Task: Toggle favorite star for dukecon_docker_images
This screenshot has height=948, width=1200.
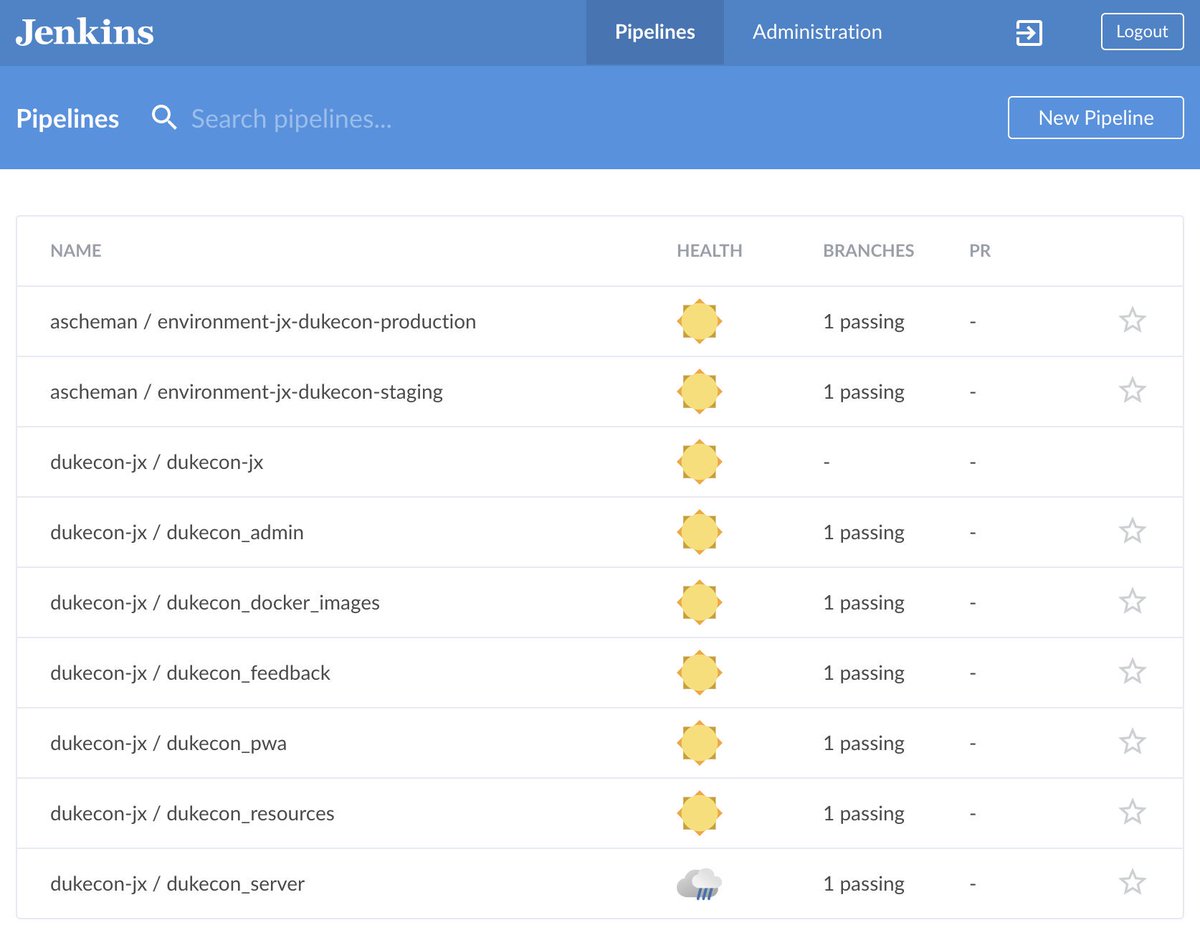Action: pos(1132,601)
